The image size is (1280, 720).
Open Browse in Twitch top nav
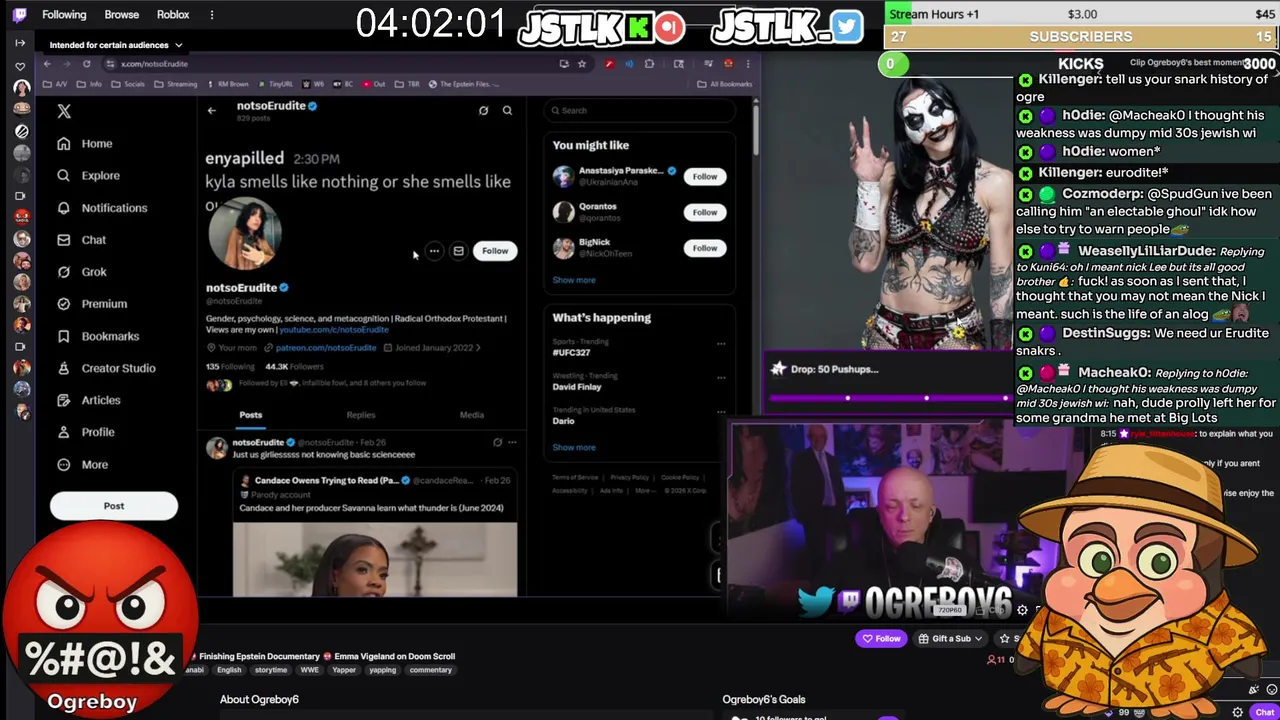(122, 15)
